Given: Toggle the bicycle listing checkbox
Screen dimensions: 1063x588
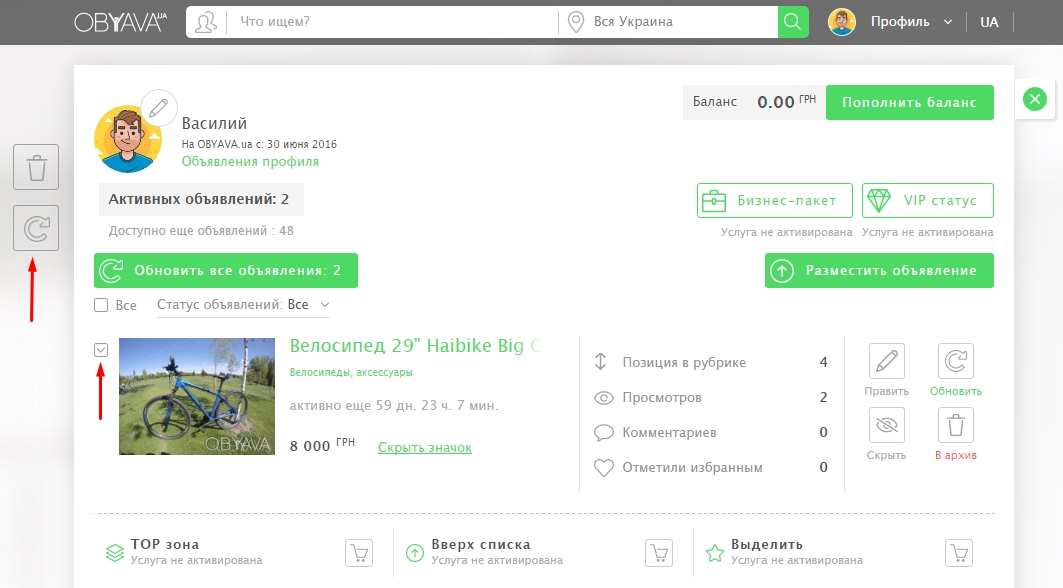Looking at the screenshot, I should click(101, 350).
